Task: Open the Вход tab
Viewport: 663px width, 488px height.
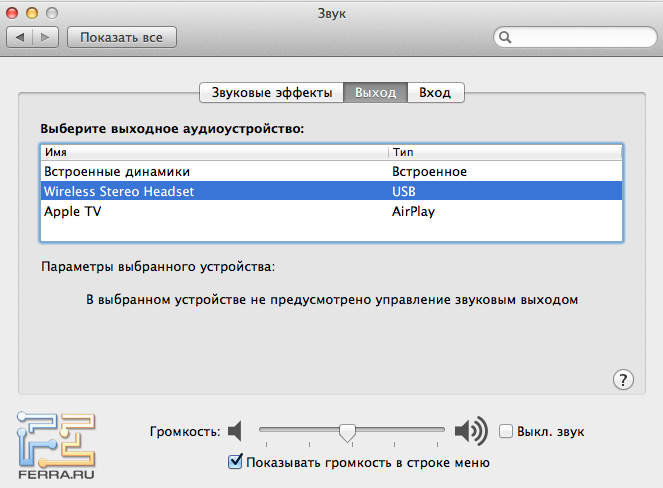Action: (436, 93)
